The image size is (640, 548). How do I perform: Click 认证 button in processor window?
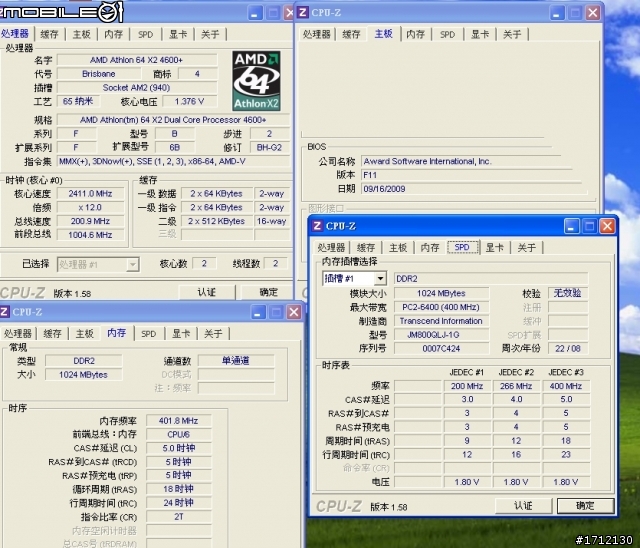pos(207,292)
